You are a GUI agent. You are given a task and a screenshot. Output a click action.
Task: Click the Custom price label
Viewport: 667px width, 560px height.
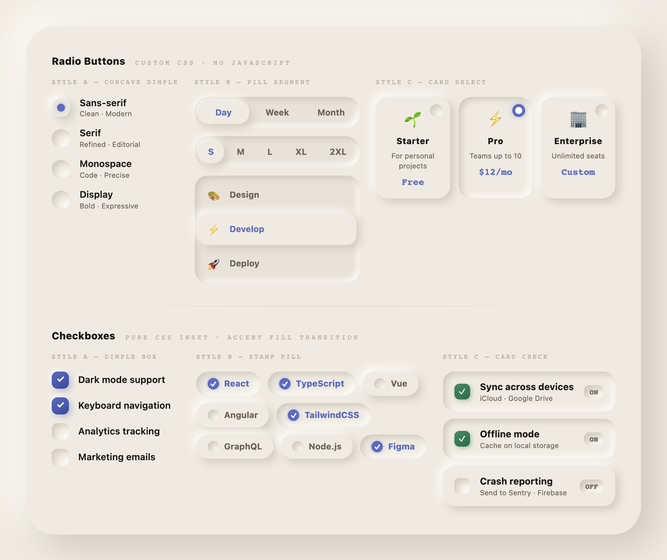(578, 172)
